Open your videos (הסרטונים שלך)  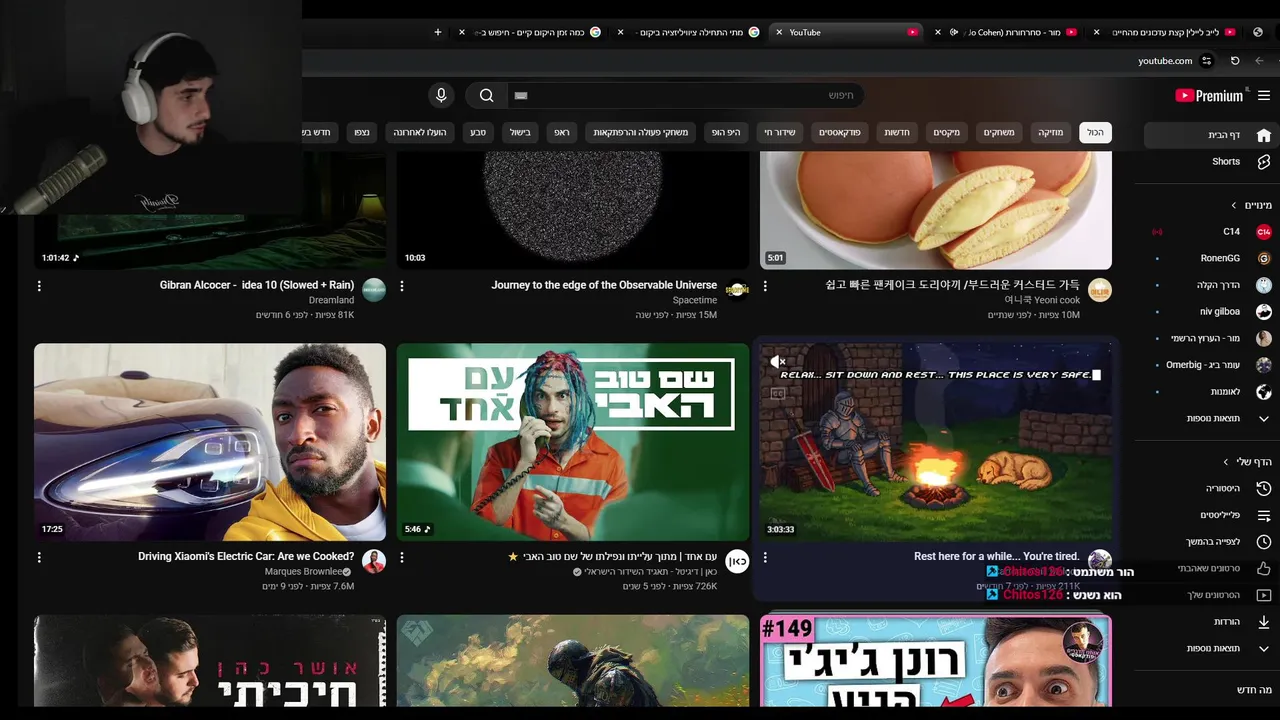point(1211,595)
